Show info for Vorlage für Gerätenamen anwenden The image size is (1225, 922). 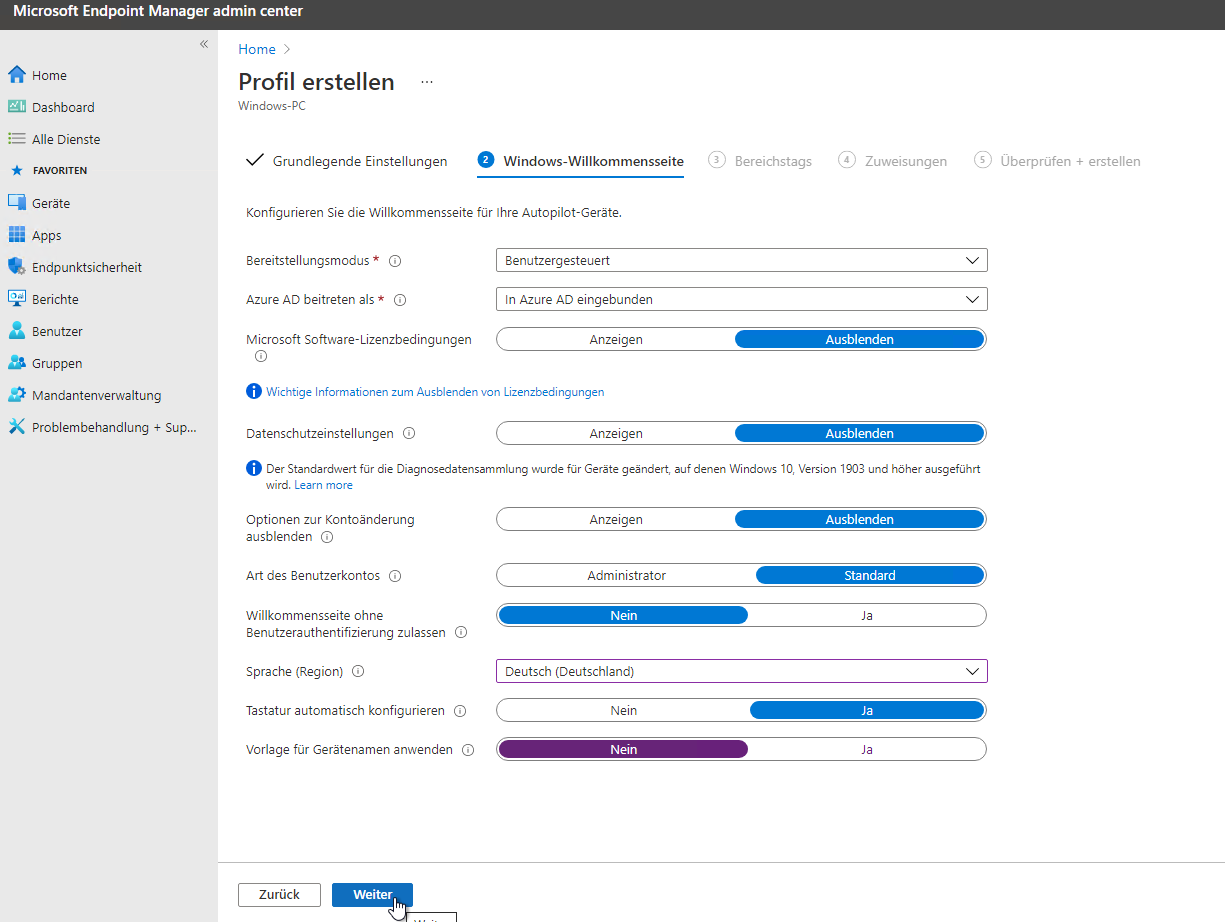(468, 750)
